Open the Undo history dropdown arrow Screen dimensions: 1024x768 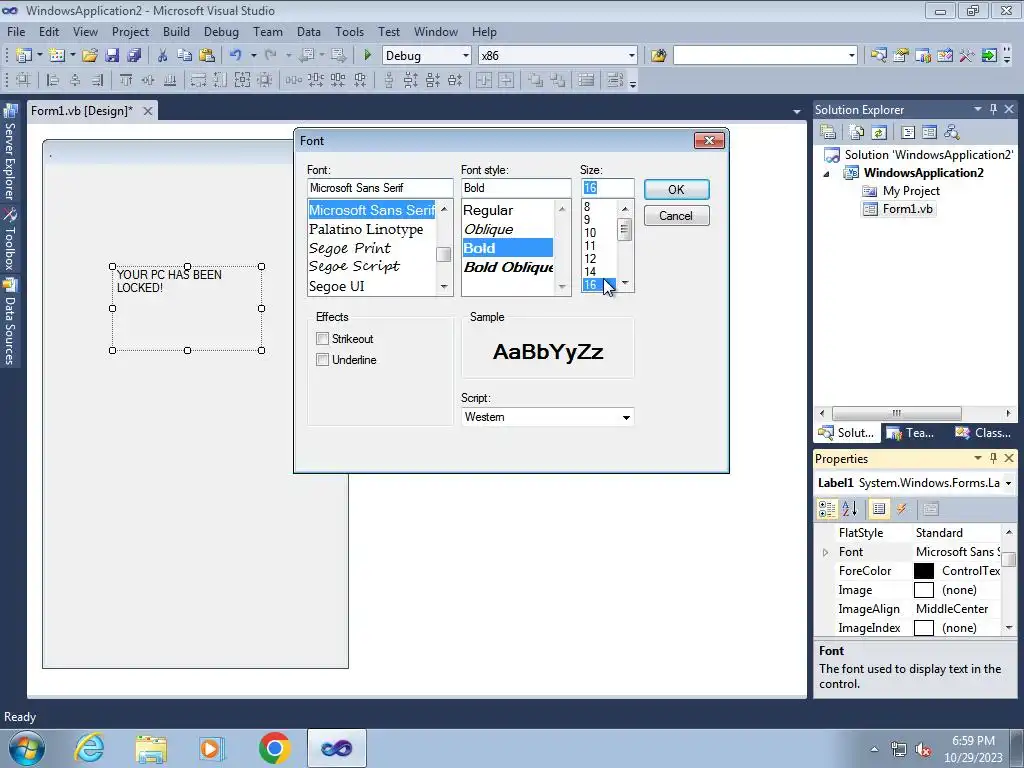point(253,56)
